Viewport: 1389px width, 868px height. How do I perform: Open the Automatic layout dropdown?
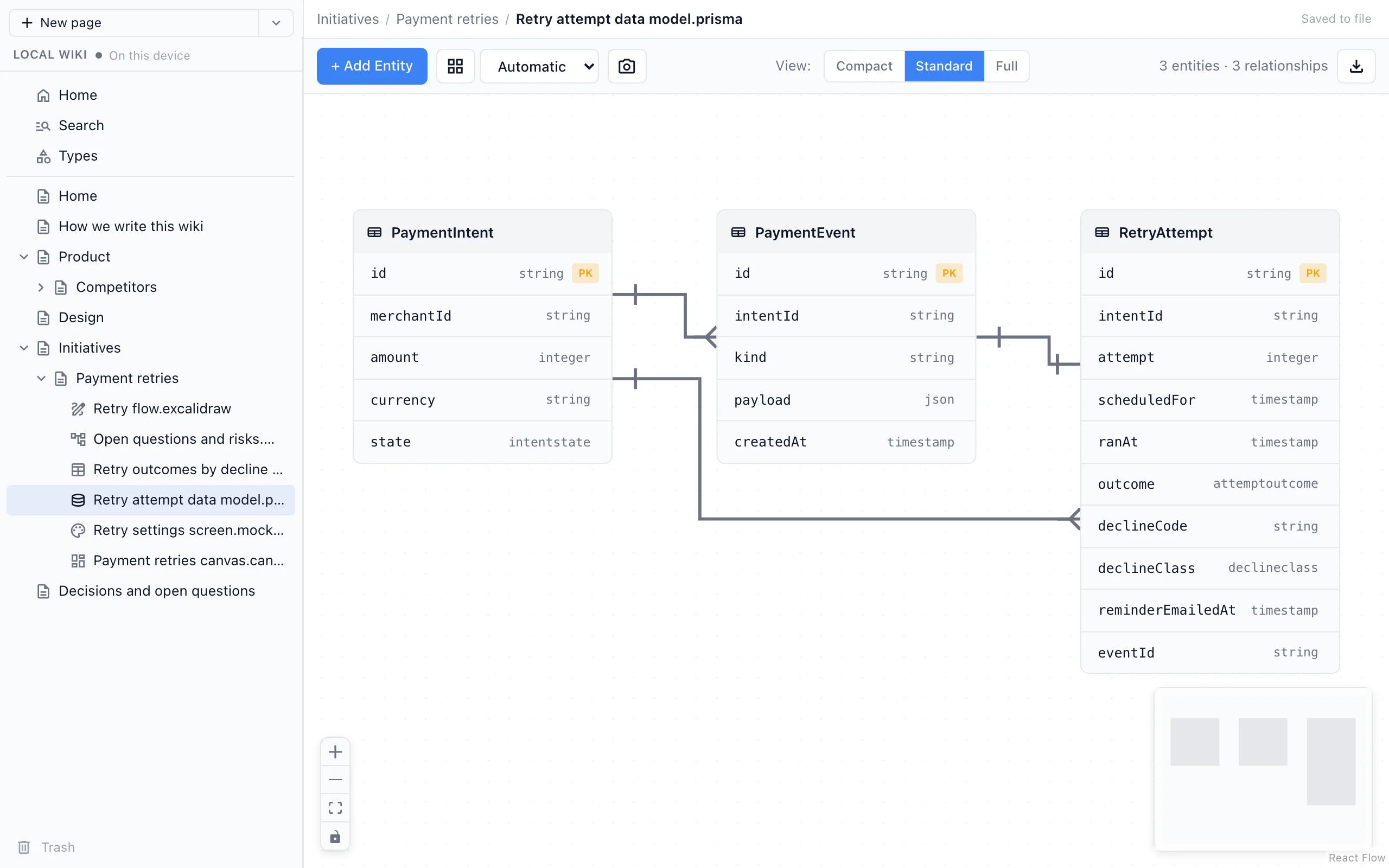[x=539, y=66]
